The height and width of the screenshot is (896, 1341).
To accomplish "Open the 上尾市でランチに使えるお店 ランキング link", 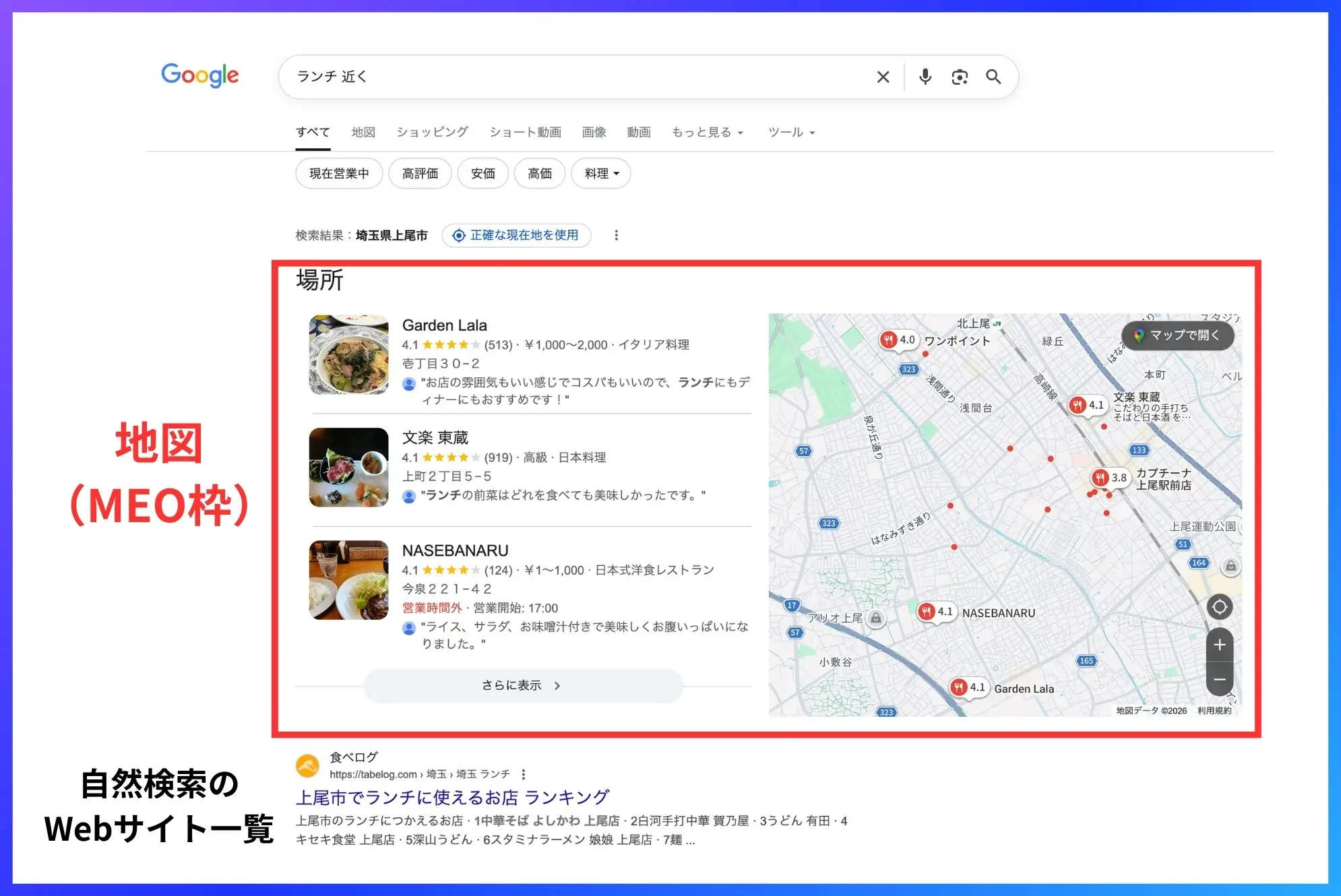I will (450, 797).
